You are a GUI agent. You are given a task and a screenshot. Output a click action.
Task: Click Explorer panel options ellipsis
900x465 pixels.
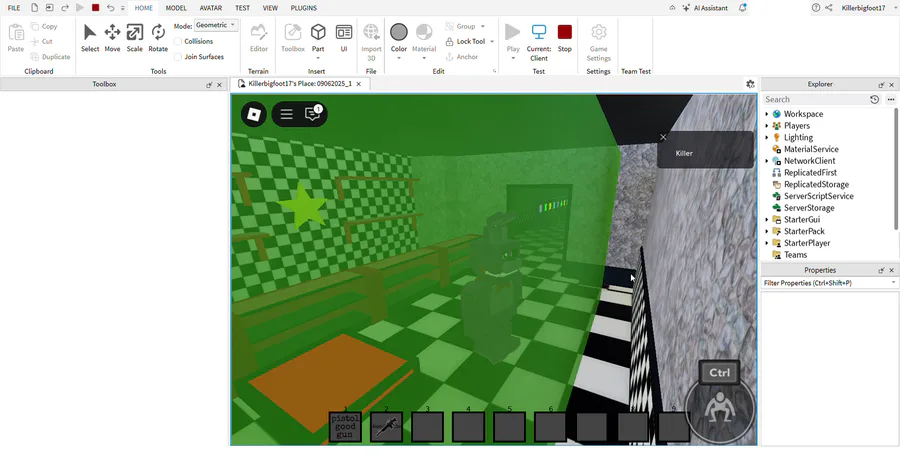pos(891,99)
